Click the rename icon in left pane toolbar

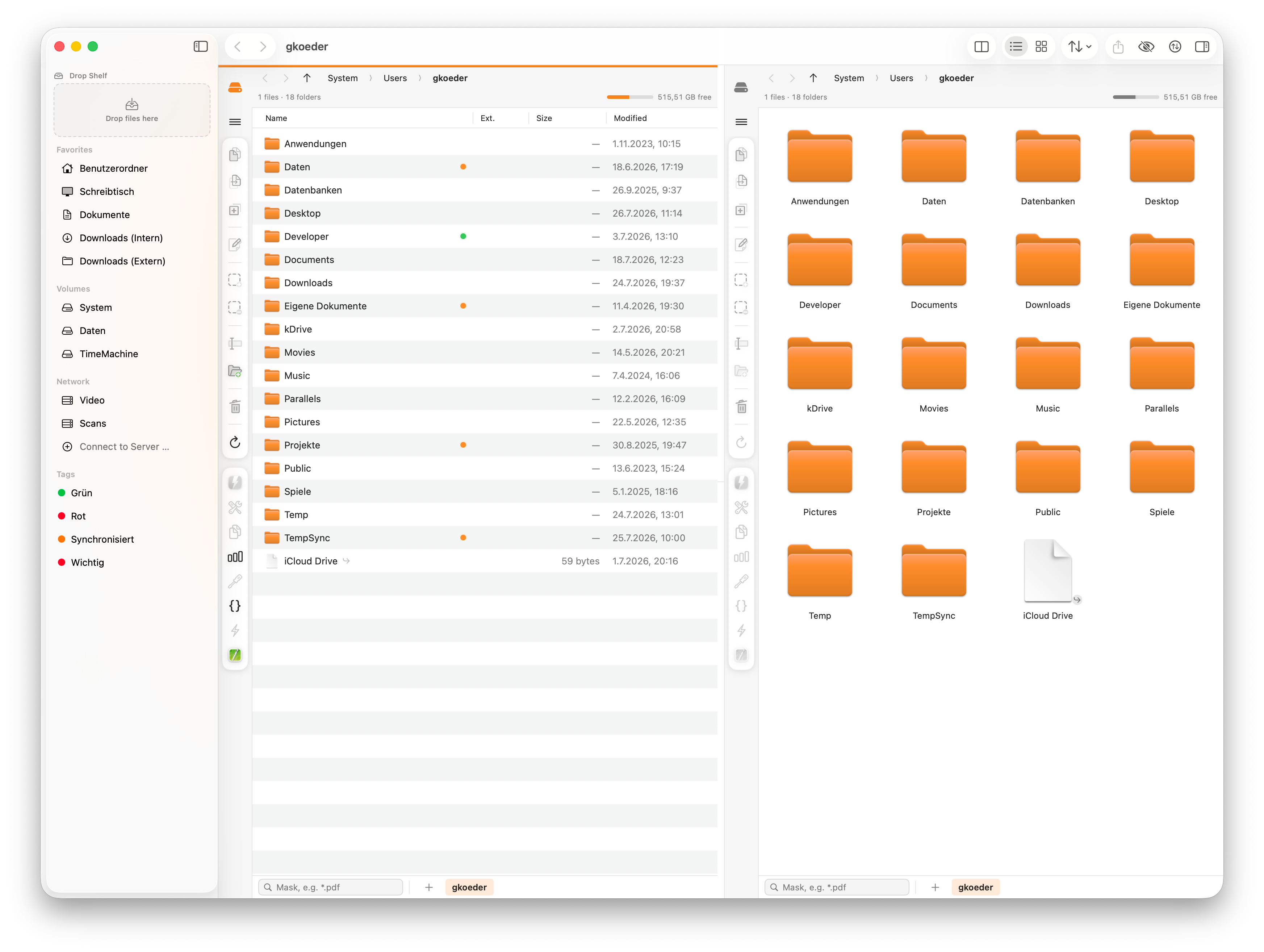click(x=235, y=343)
